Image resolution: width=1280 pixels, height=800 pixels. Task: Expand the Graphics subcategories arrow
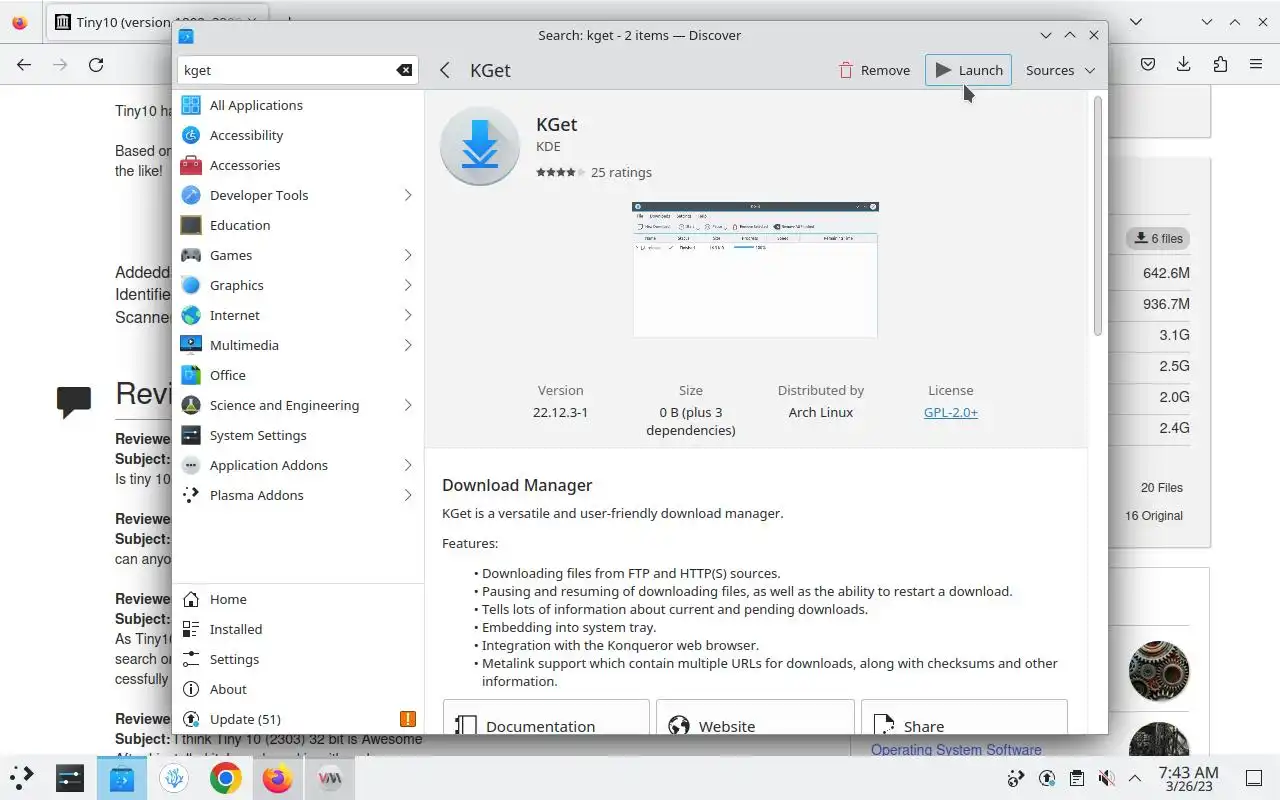(x=408, y=285)
